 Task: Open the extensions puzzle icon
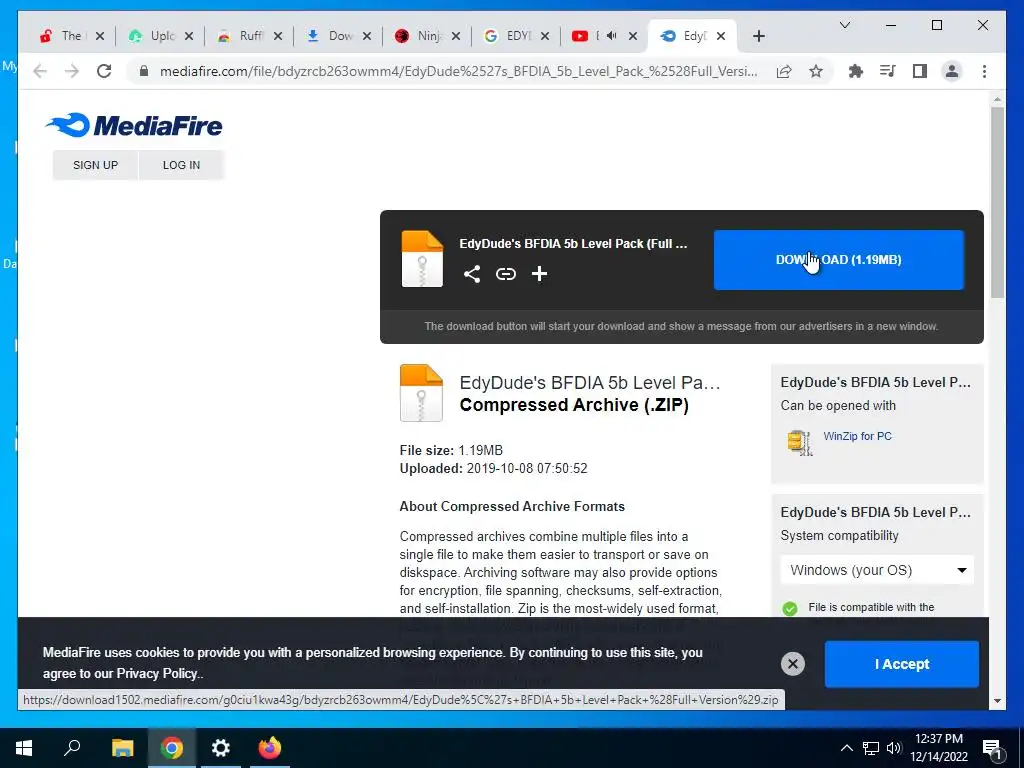tap(856, 71)
